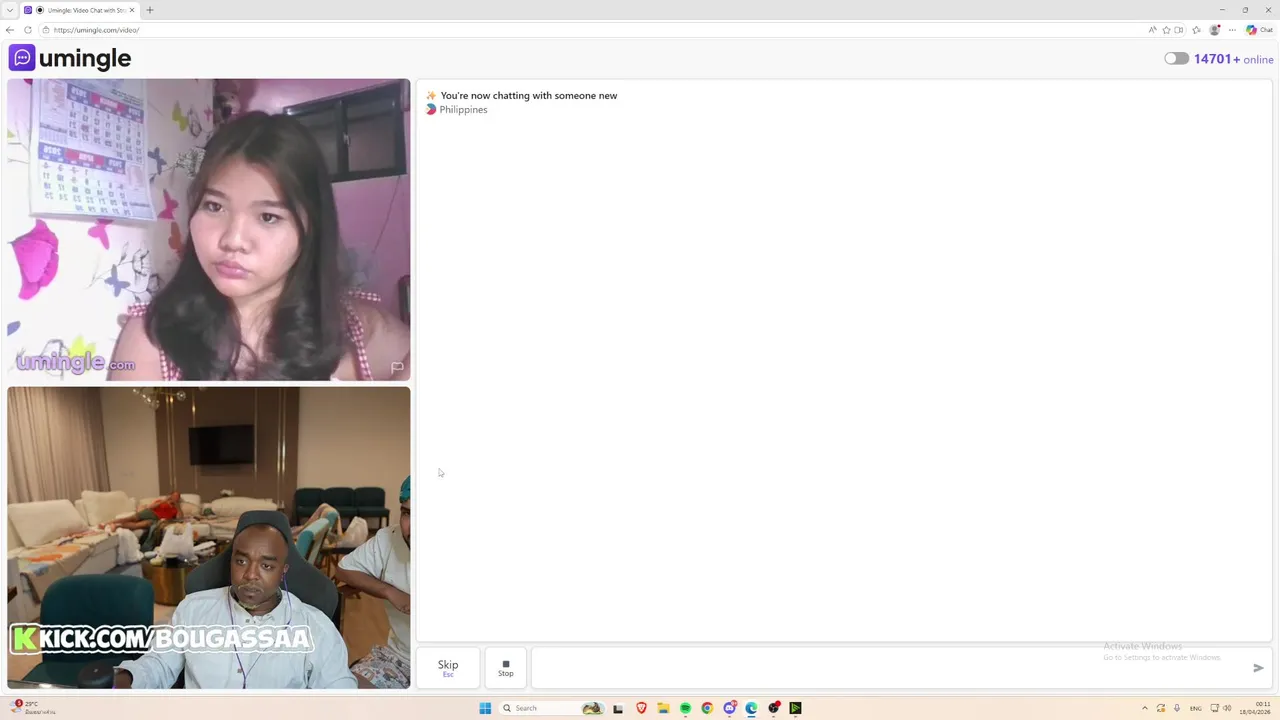The width and height of the screenshot is (1280, 720).
Task: Add this page to favorites
Action: click(x=1167, y=30)
